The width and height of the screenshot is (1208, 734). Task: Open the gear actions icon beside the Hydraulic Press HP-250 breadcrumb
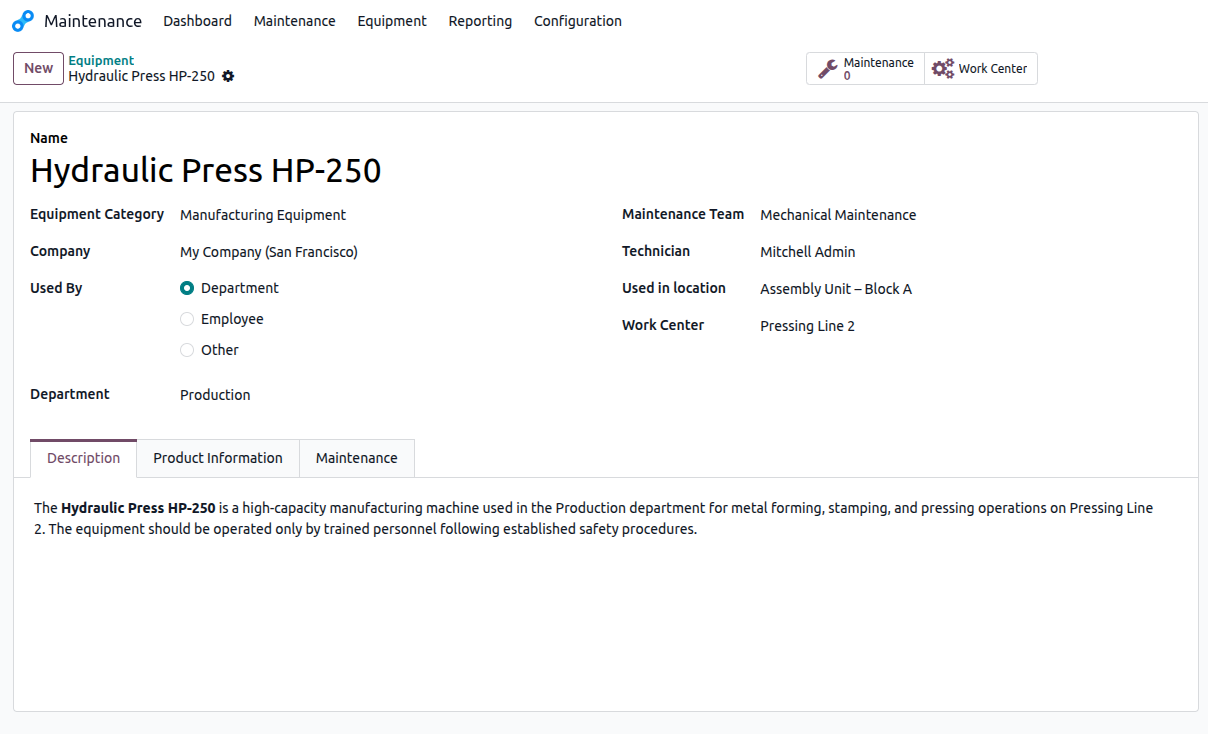[x=228, y=76]
